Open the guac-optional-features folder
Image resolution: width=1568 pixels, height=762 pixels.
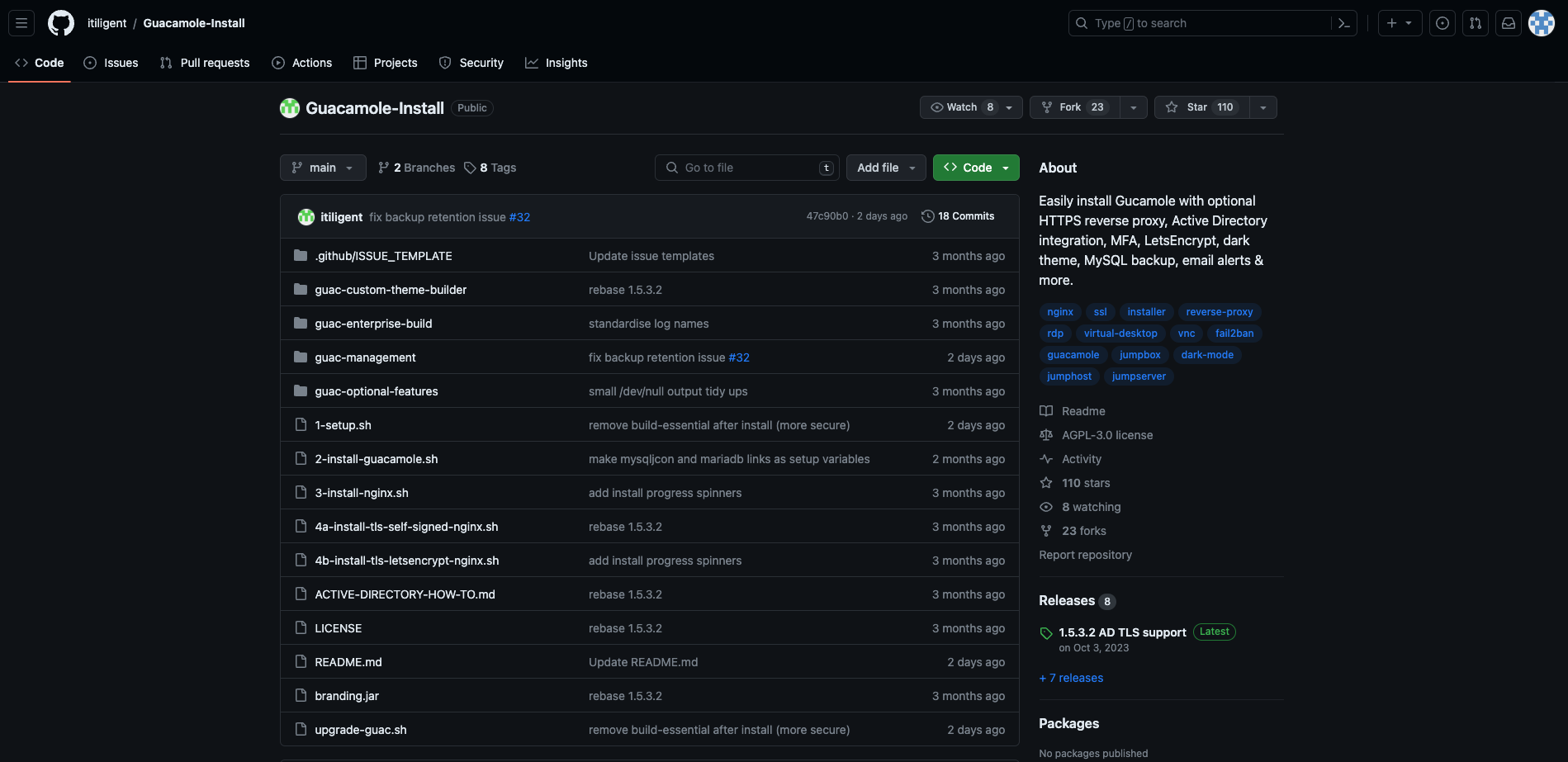click(x=377, y=391)
